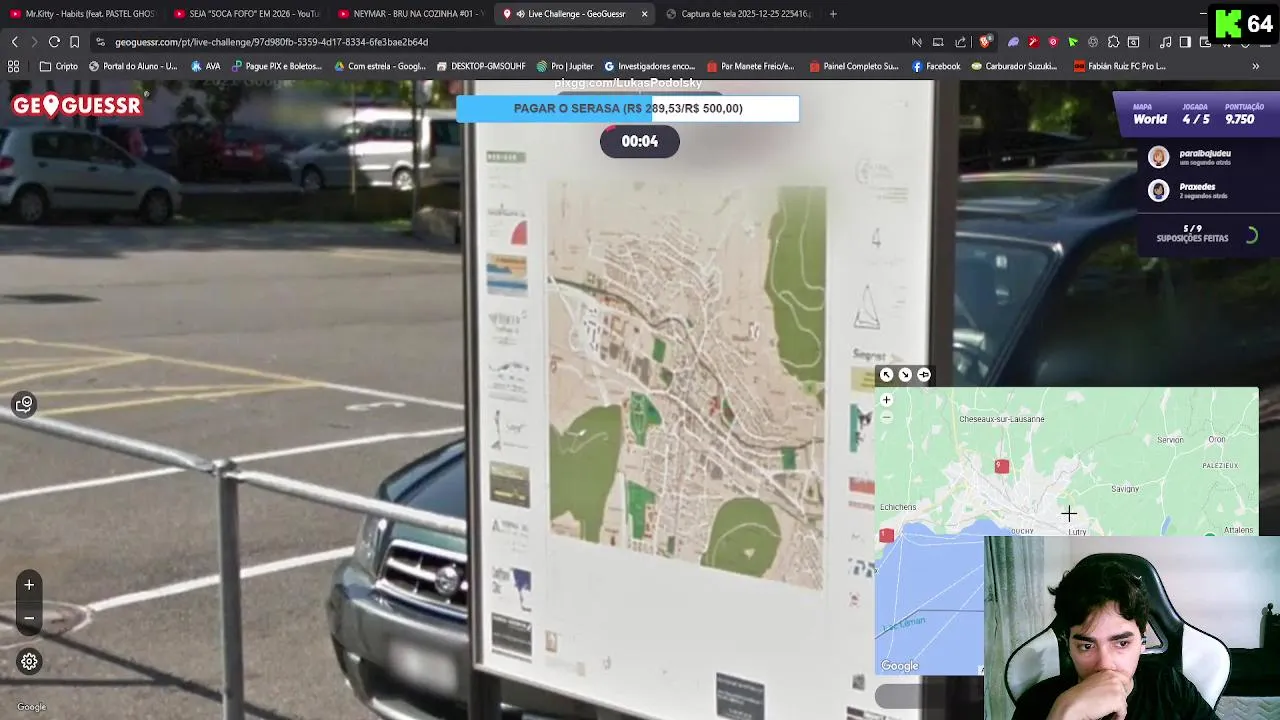The height and width of the screenshot is (720, 1280).
Task: Click the PAGAR O SERASA donation progress bar
Action: tap(628, 108)
